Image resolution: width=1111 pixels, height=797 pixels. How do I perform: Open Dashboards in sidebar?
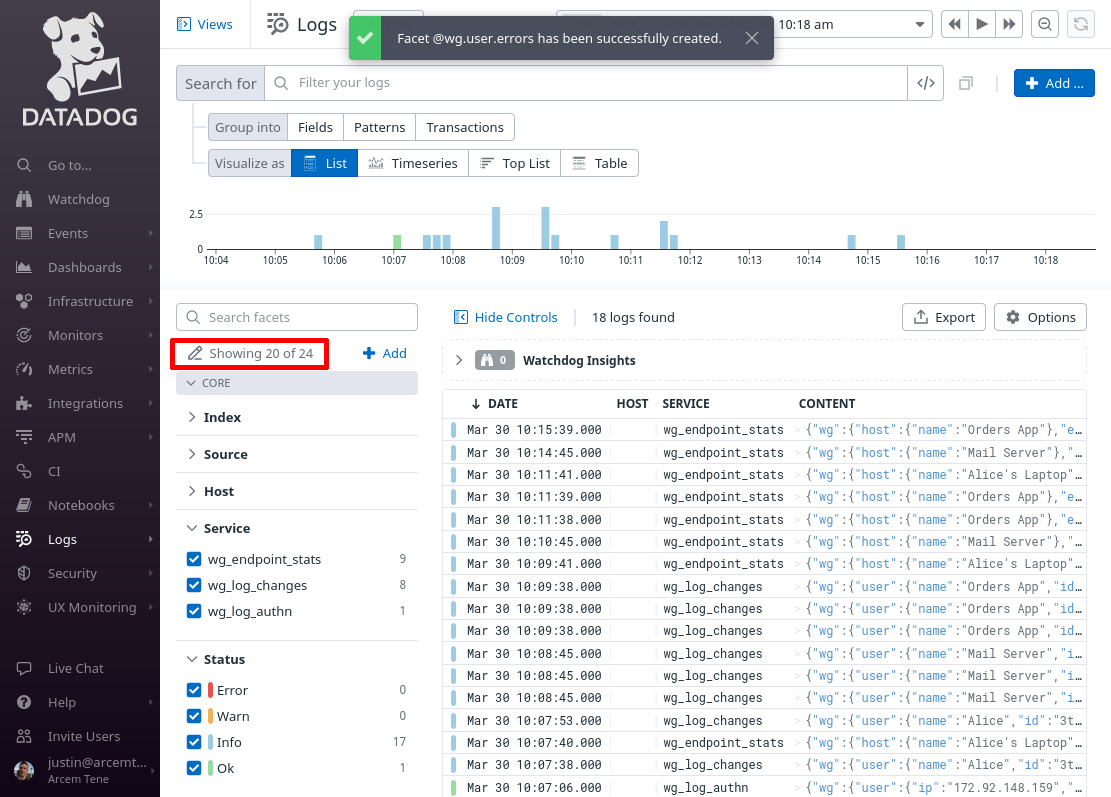pyautogui.click(x=84, y=267)
